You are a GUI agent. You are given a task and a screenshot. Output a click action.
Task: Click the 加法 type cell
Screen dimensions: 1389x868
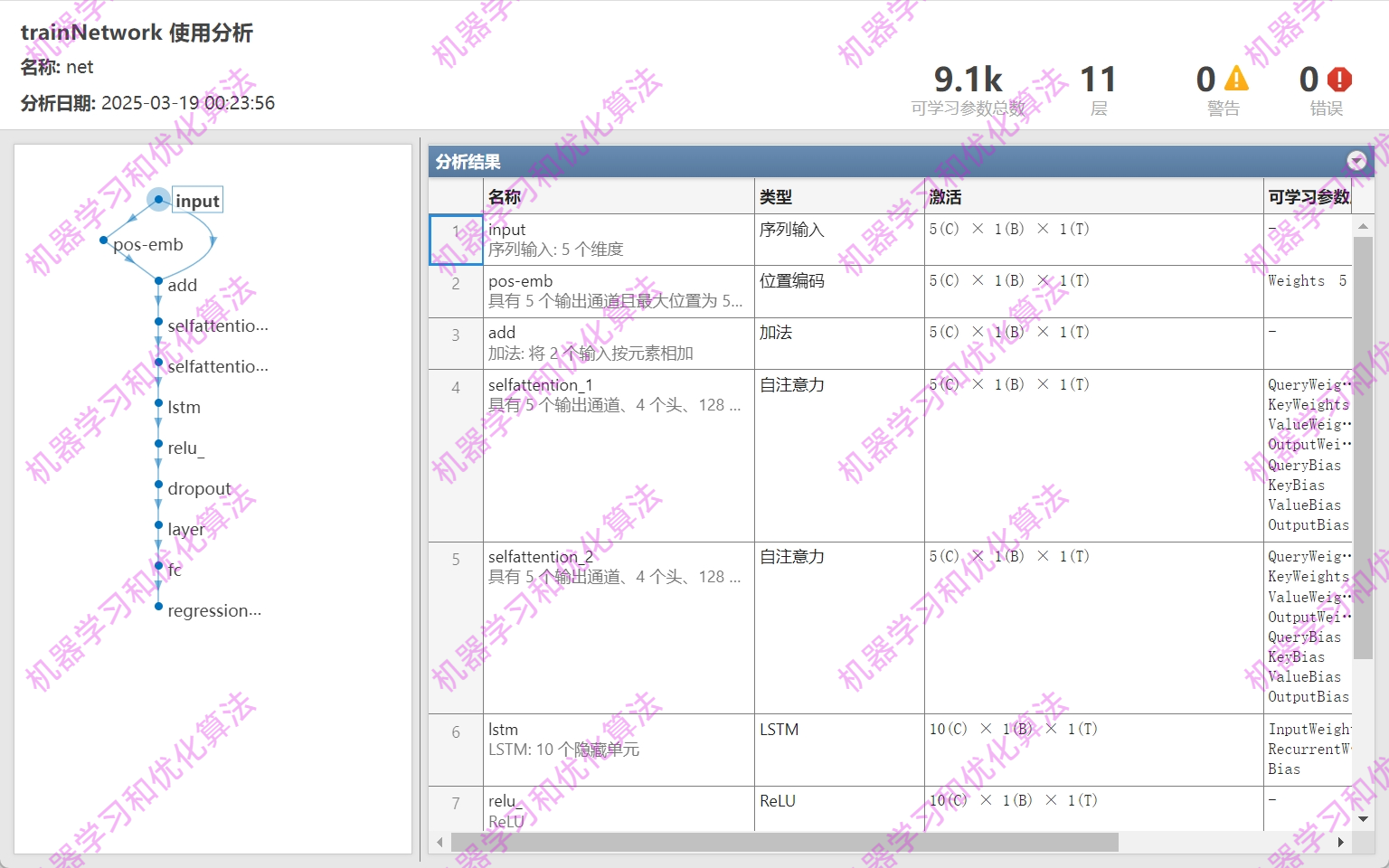click(839, 343)
